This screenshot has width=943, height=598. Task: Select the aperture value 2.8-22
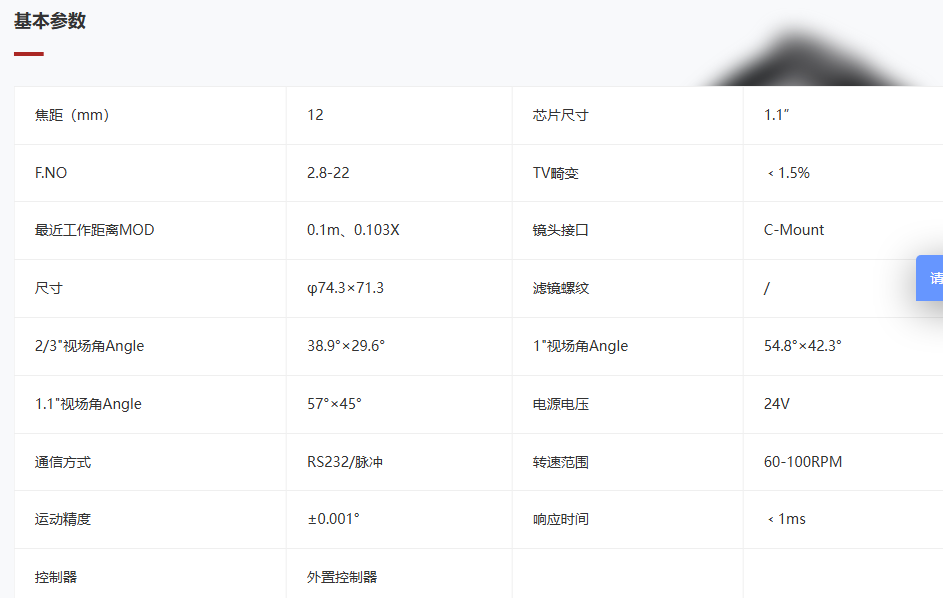pos(328,173)
